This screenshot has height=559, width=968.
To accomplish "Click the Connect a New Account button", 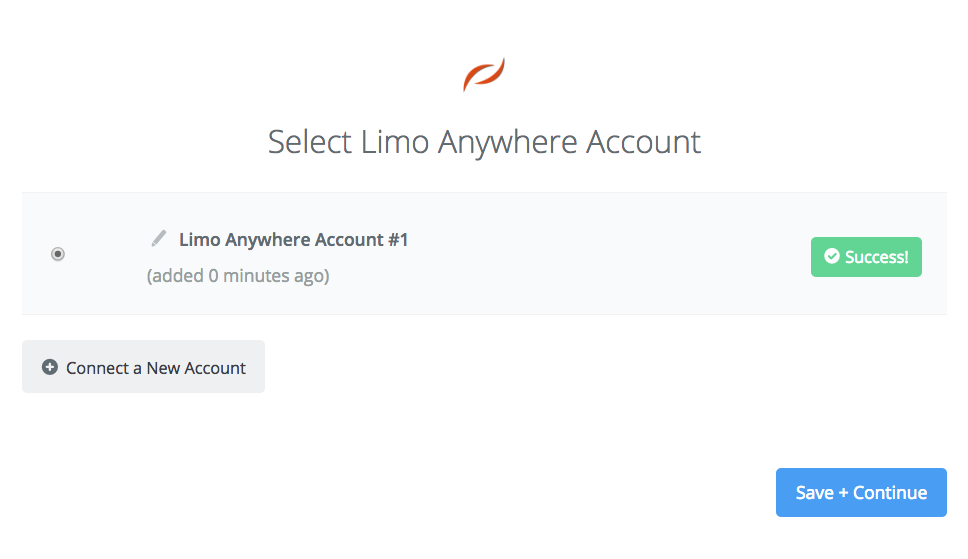I will click(143, 366).
